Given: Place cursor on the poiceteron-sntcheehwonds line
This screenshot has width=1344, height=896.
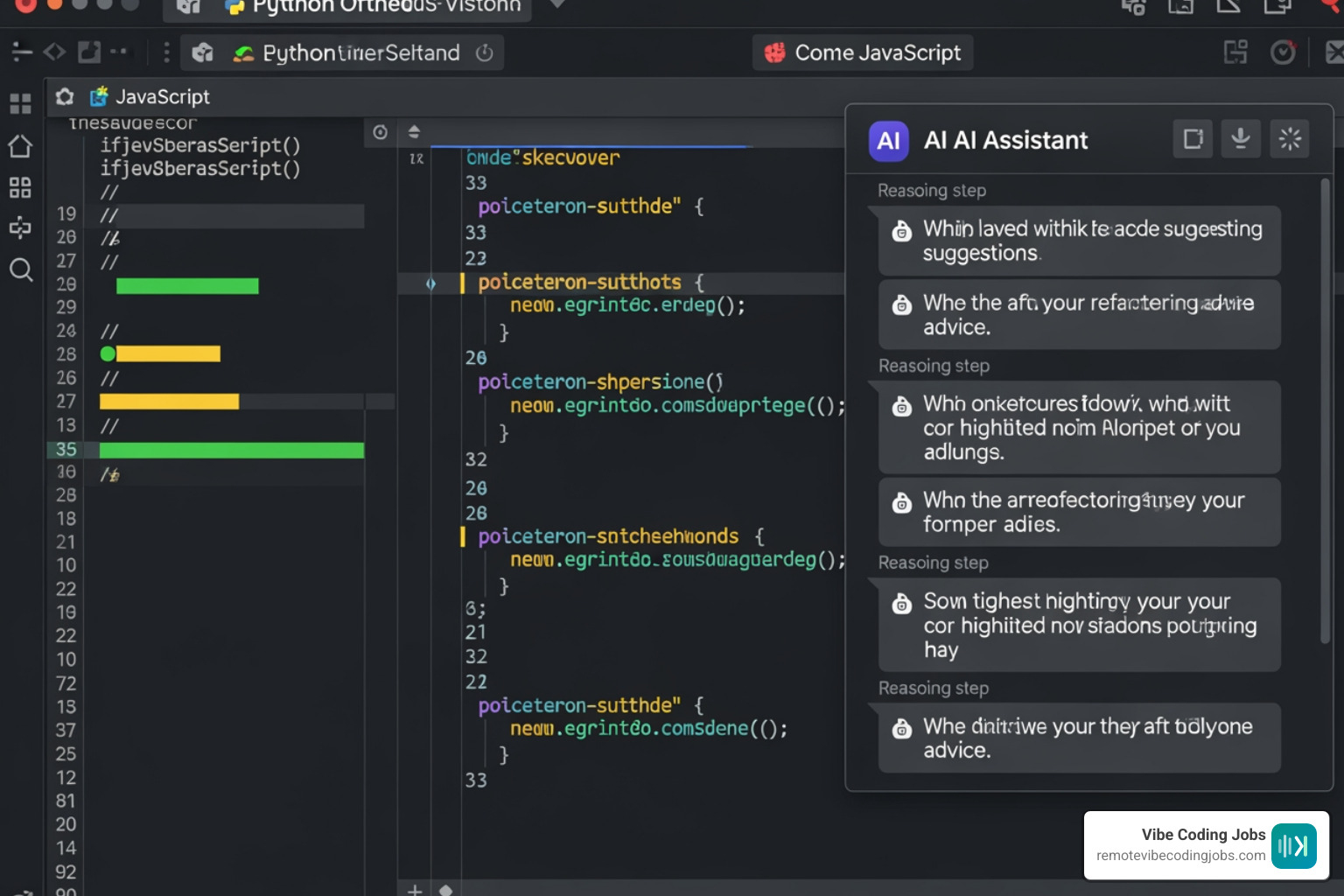Looking at the screenshot, I should click(621, 536).
